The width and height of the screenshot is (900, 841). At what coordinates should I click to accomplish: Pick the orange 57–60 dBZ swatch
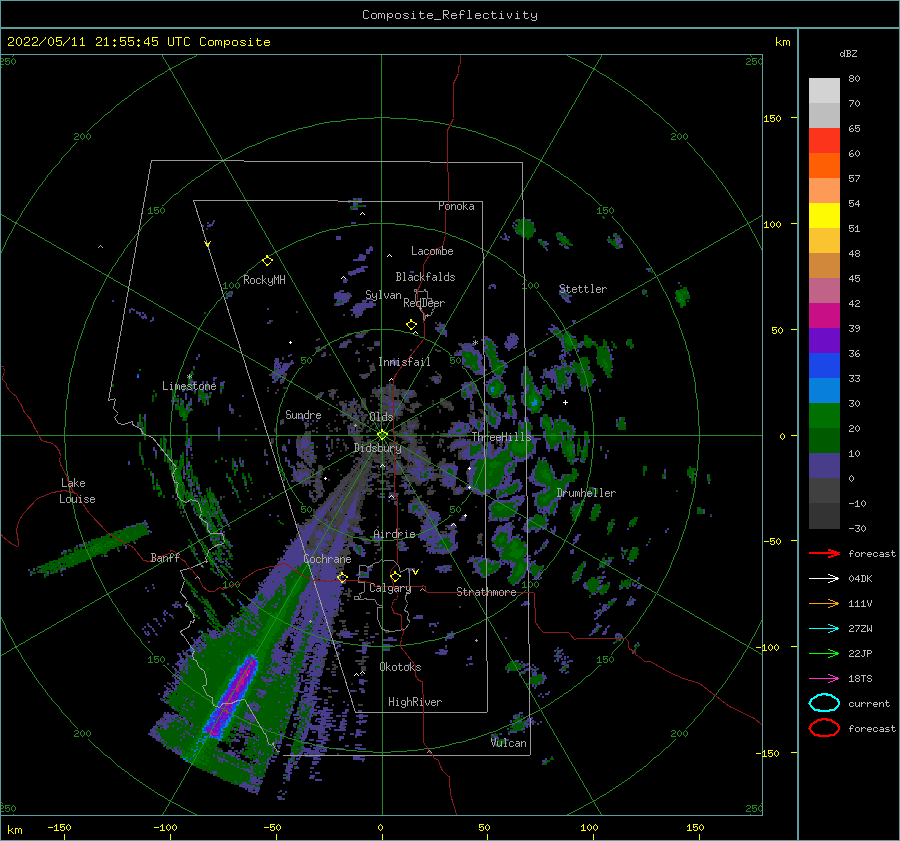824,166
